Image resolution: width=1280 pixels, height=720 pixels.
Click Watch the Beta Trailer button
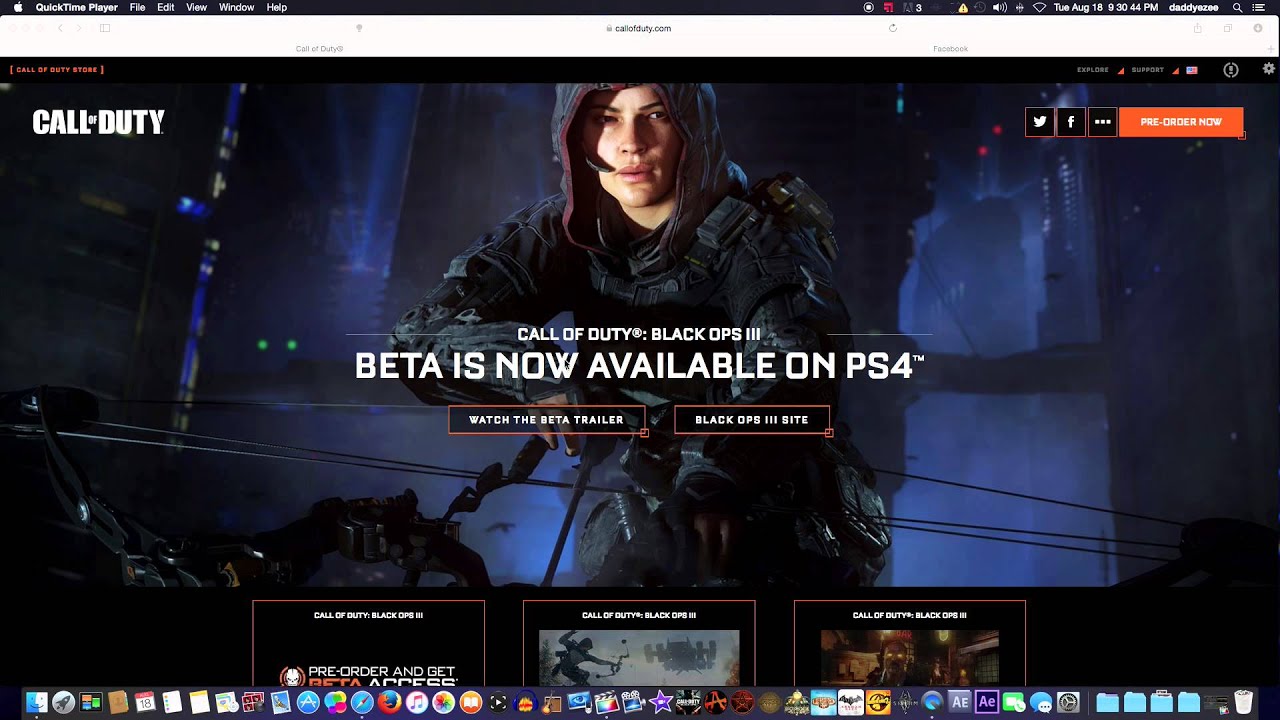coord(546,420)
